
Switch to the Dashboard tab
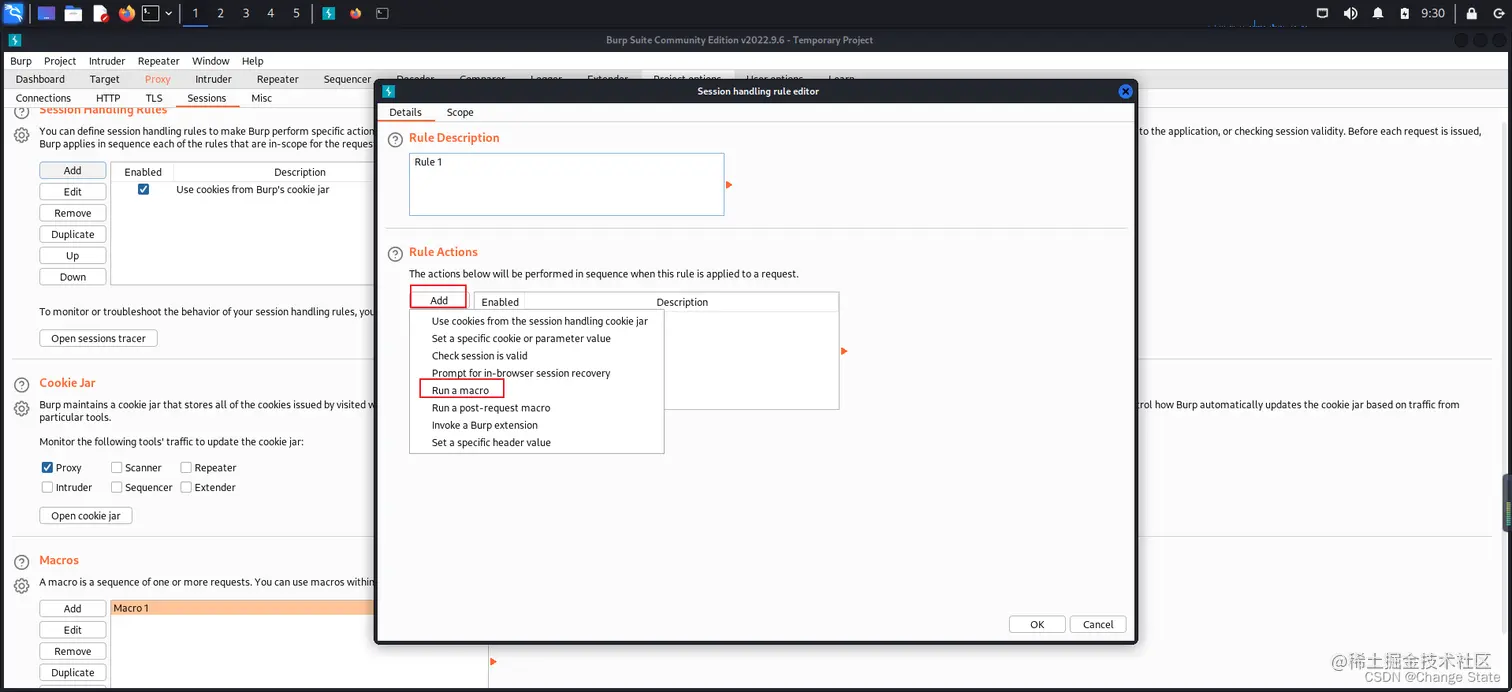pos(40,79)
